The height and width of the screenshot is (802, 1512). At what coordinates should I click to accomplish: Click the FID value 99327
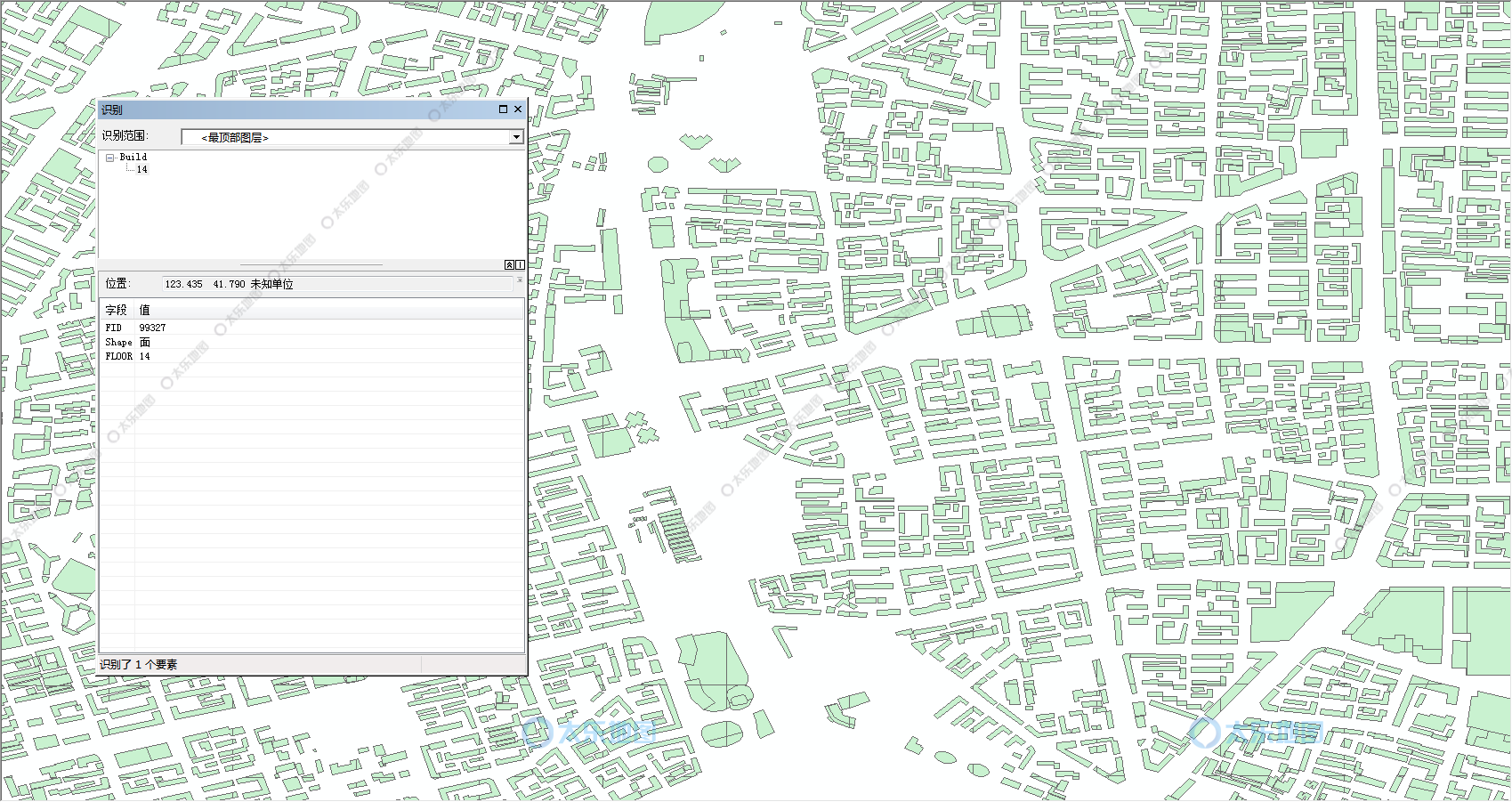coord(152,328)
